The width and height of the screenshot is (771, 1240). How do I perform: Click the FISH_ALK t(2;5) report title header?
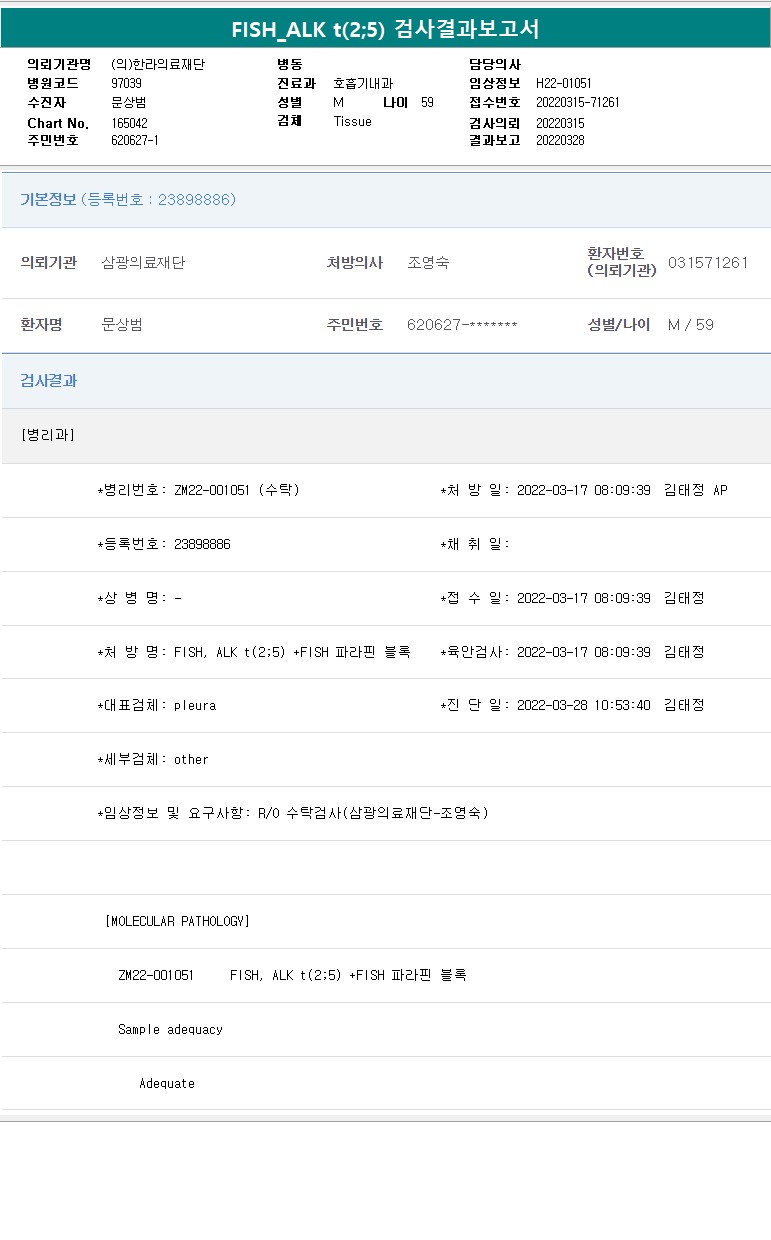click(385, 29)
